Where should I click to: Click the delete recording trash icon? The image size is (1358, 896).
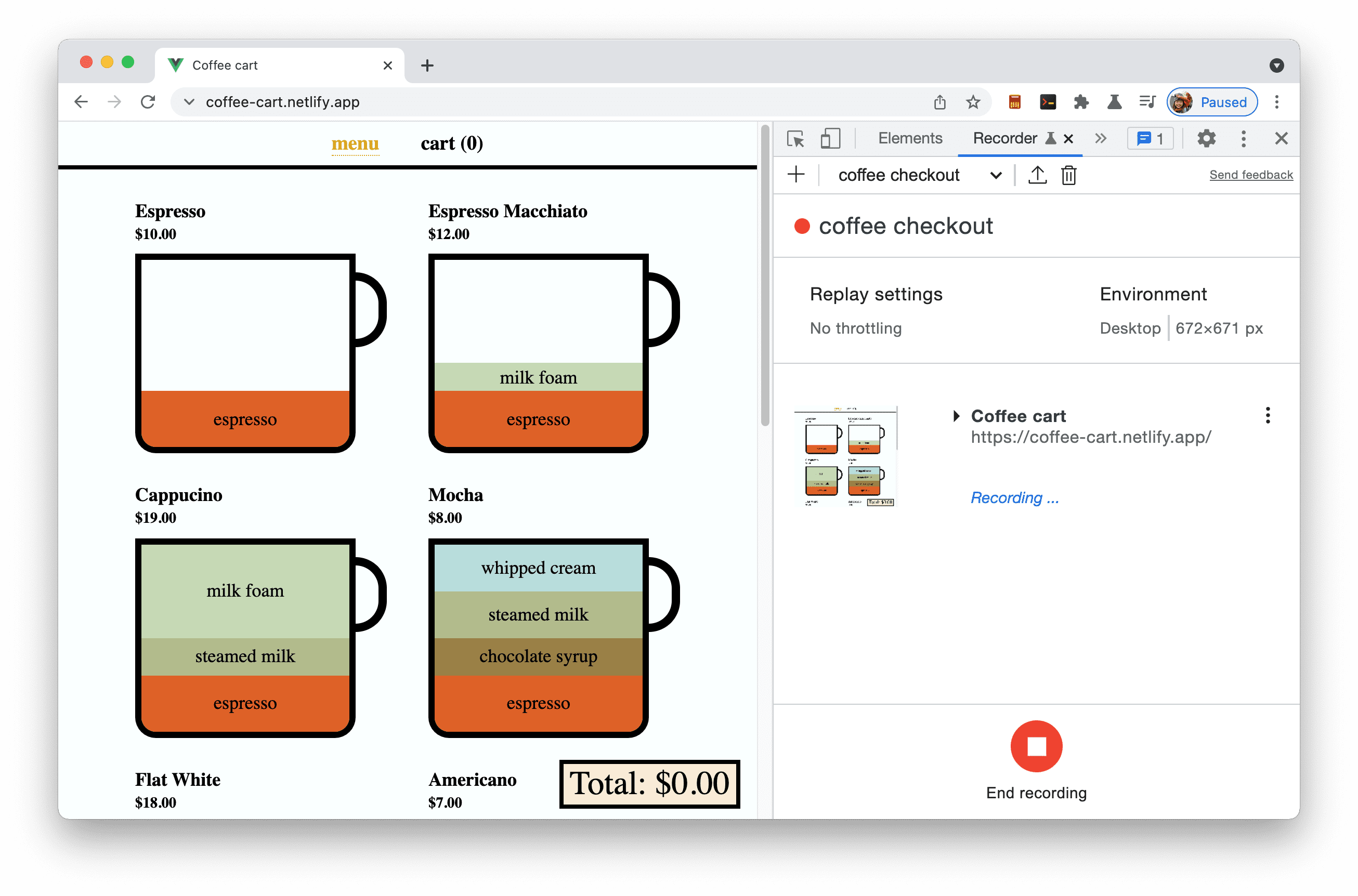1068,174
